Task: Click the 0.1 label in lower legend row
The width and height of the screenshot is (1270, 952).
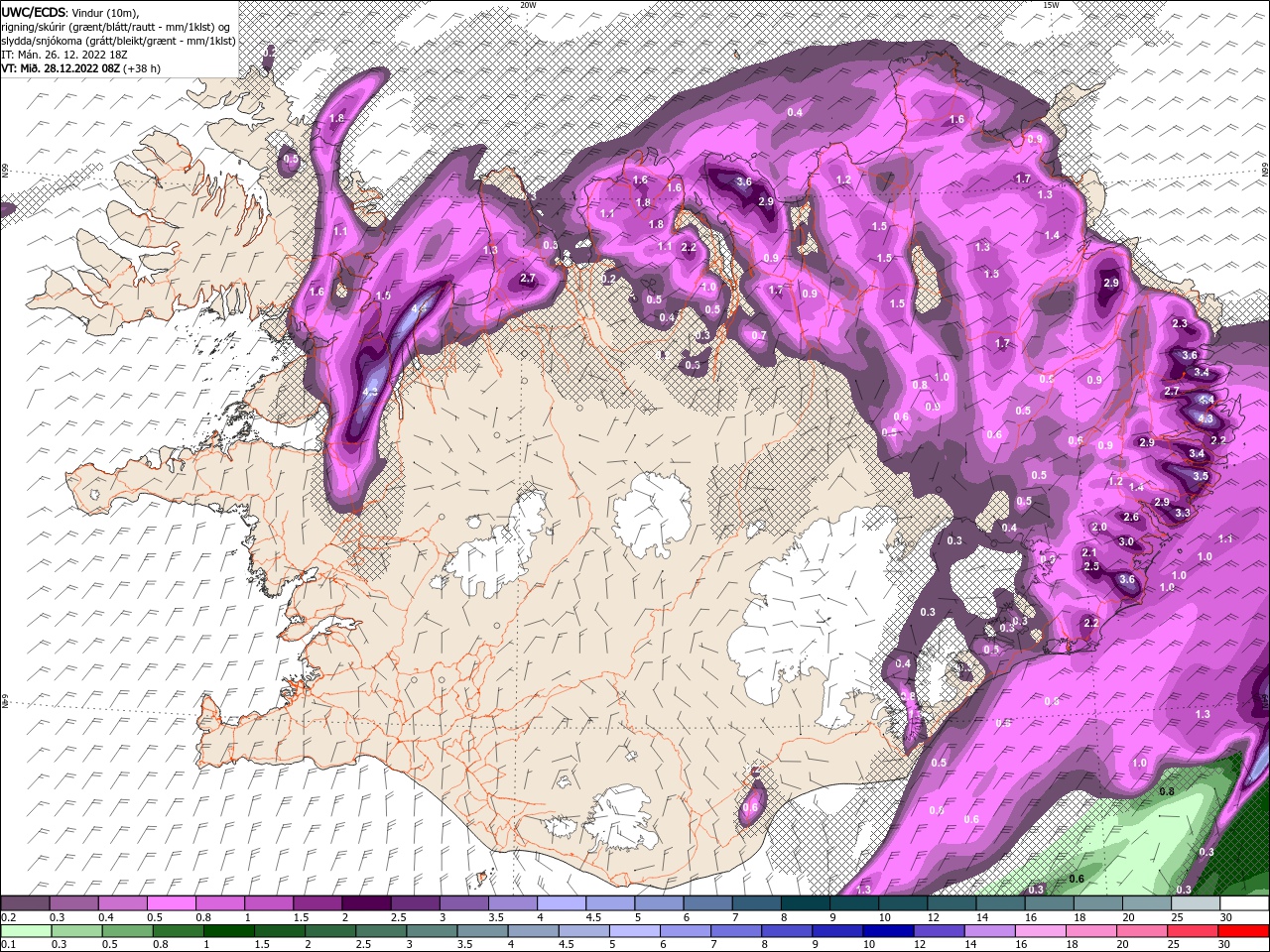Action: 8,944
